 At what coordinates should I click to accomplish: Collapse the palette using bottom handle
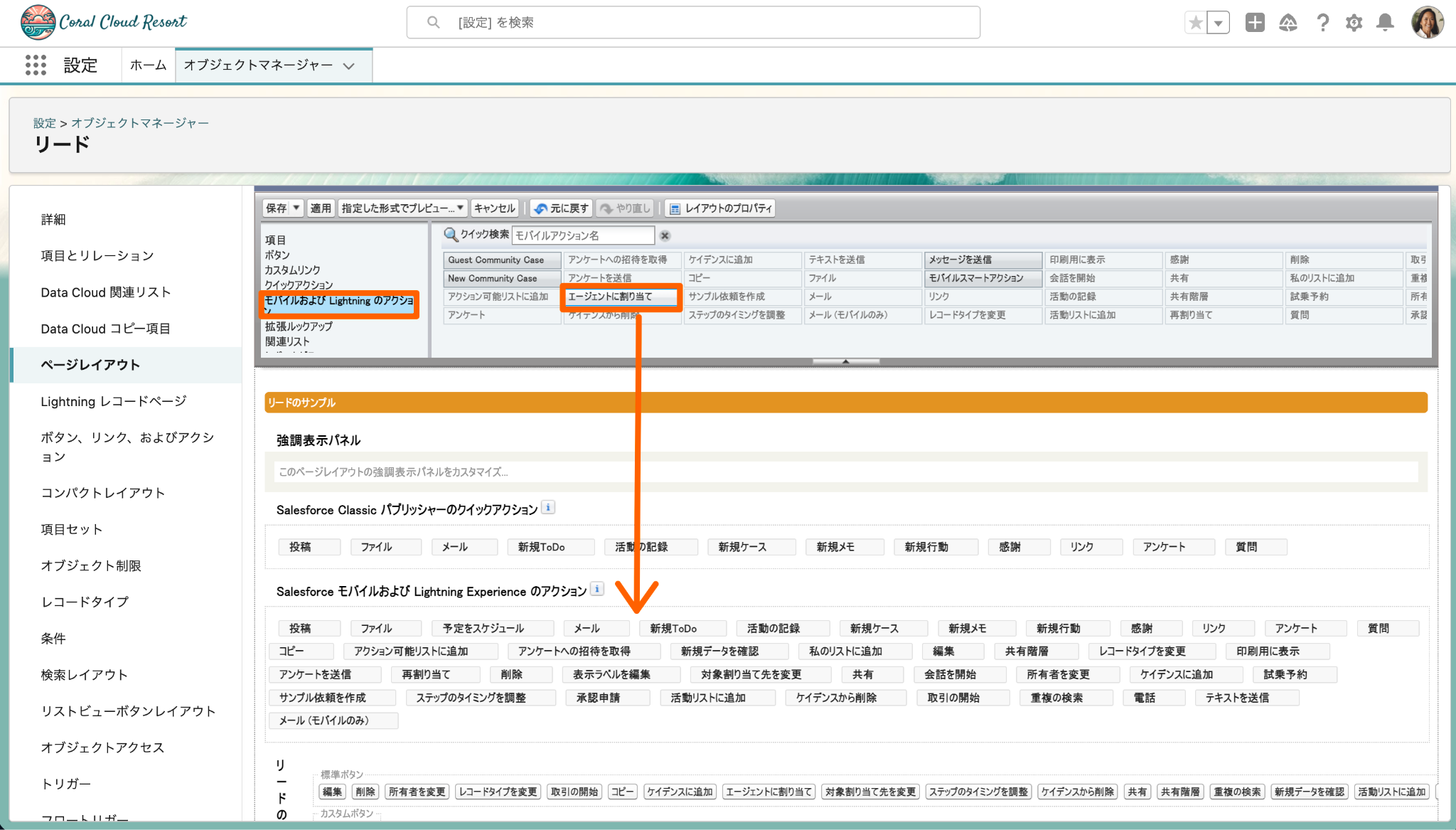(x=845, y=361)
